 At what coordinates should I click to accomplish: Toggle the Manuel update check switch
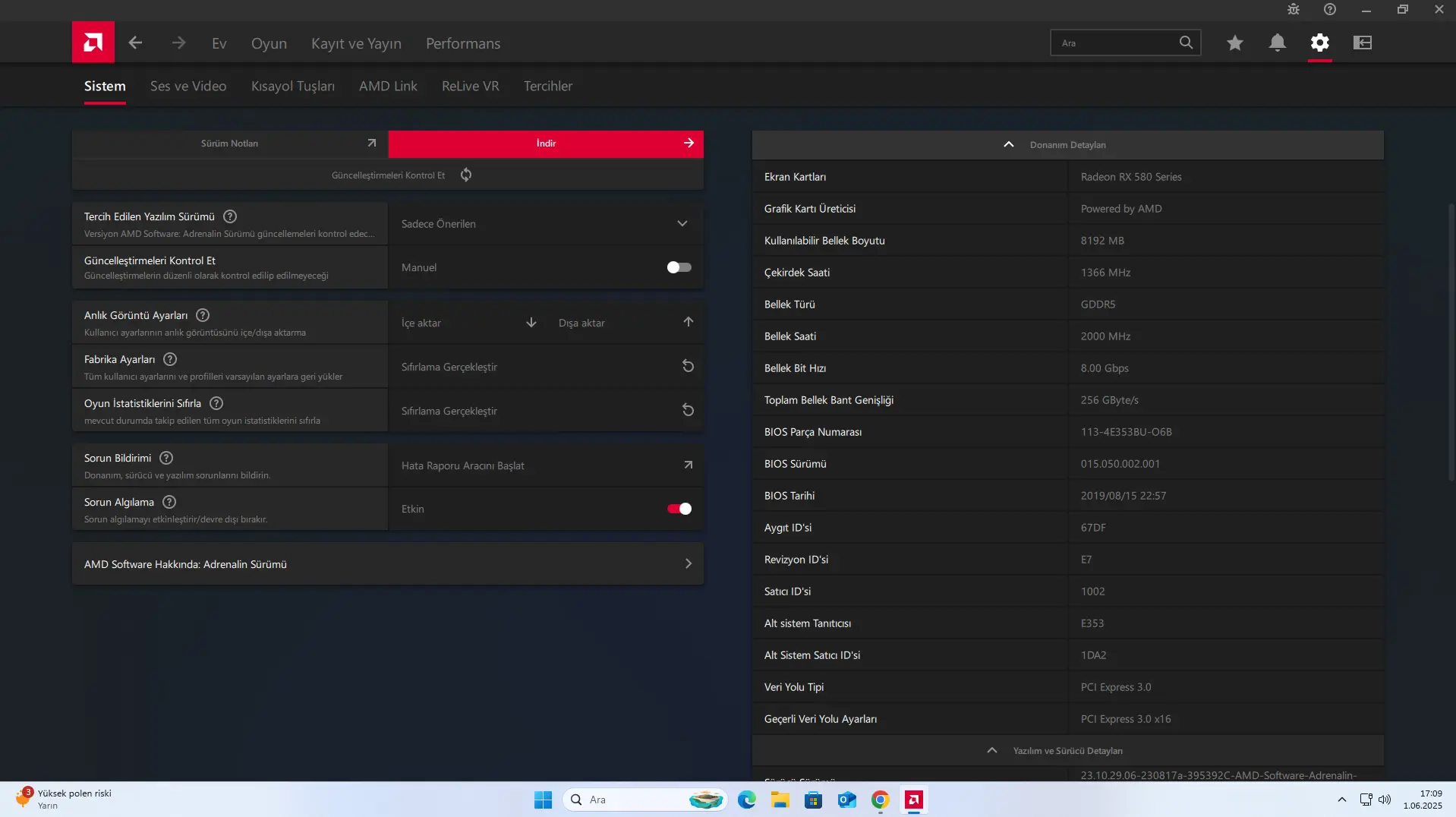(679, 267)
